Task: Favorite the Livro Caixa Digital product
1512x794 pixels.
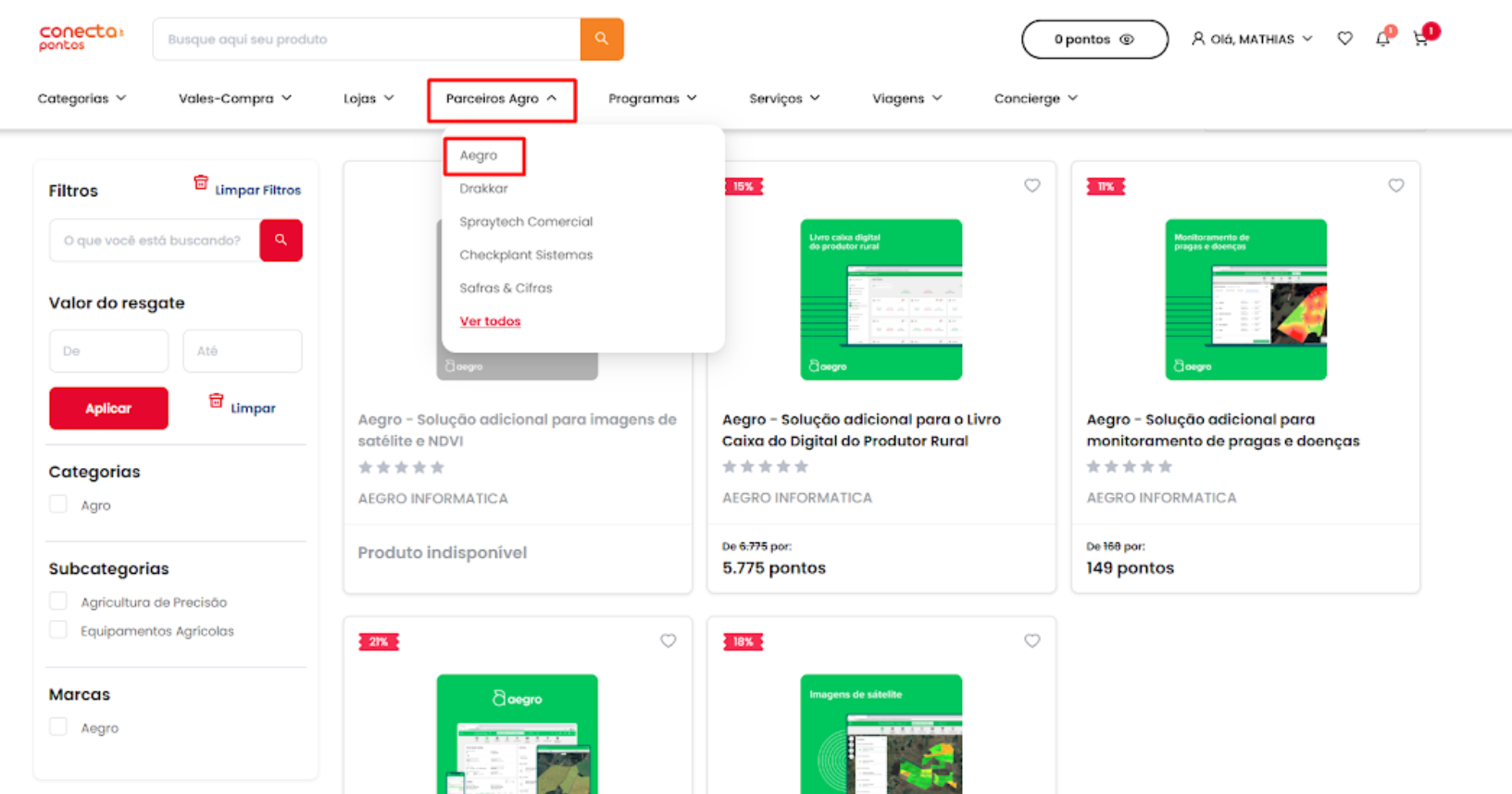Action: (x=1031, y=186)
